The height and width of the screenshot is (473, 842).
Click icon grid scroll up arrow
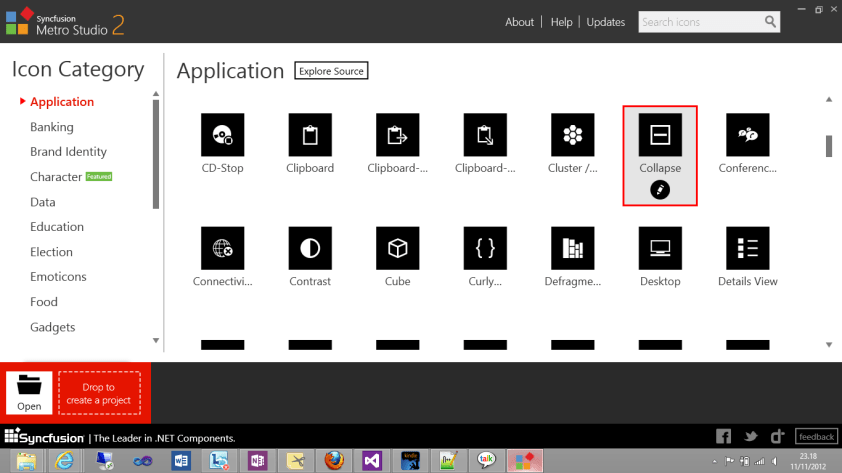[x=828, y=99]
